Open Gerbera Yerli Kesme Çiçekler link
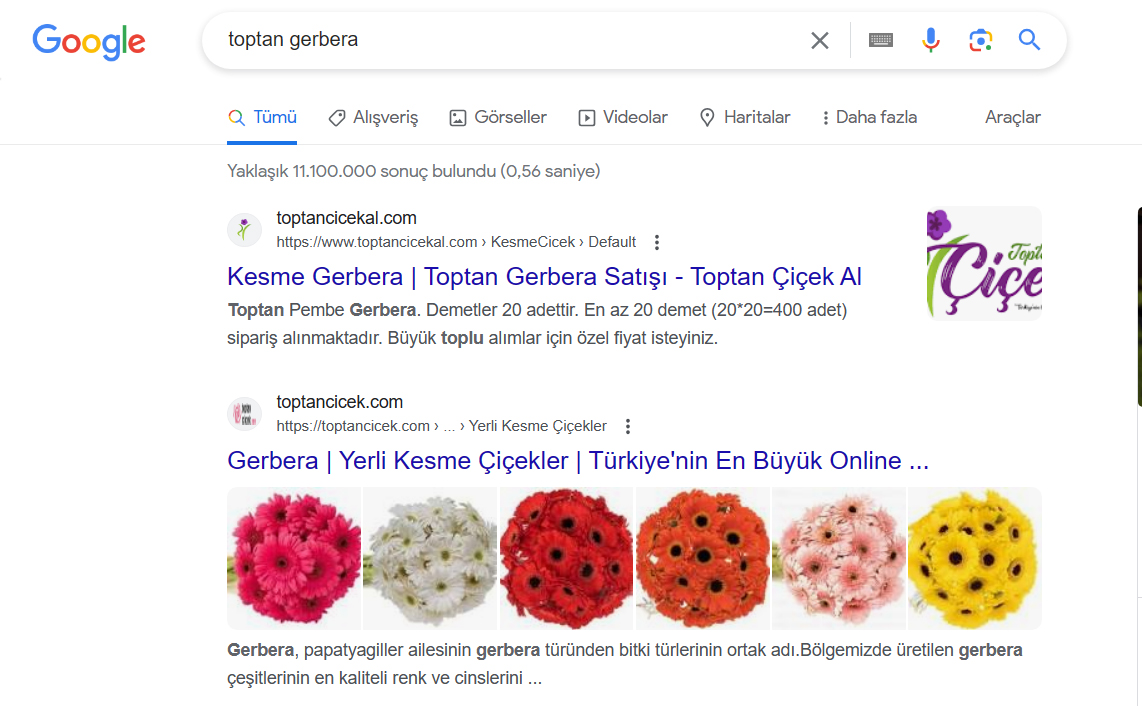The width and height of the screenshot is (1142, 706). point(578,461)
